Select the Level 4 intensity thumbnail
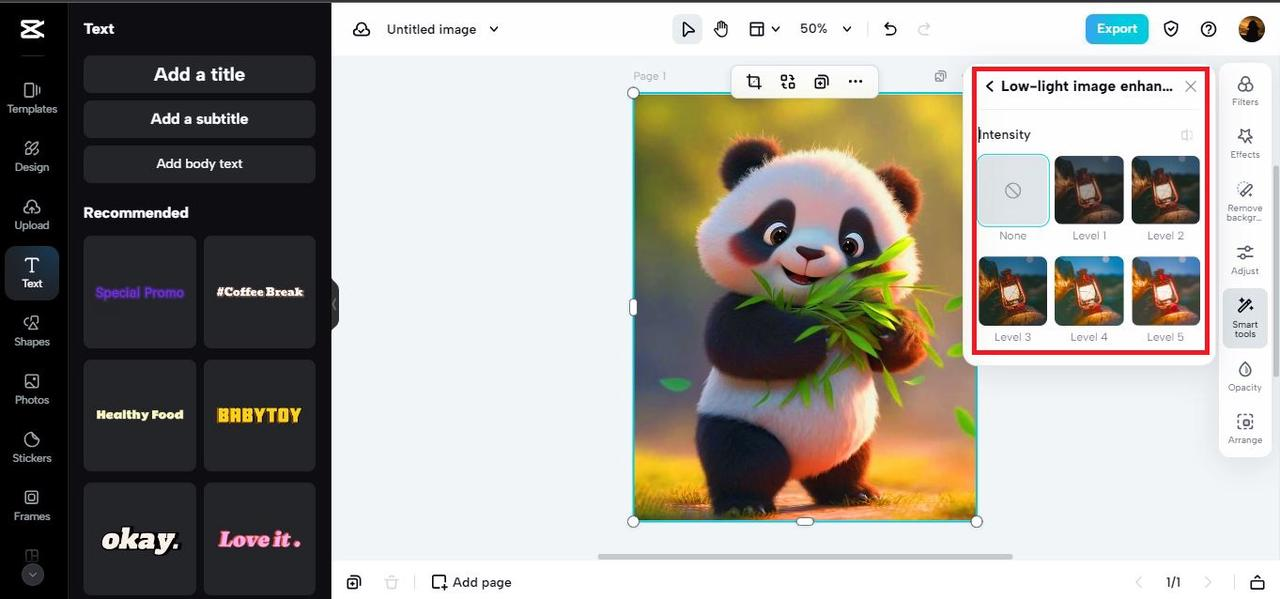The height and width of the screenshot is (599, 1280). click(1089, 291)
